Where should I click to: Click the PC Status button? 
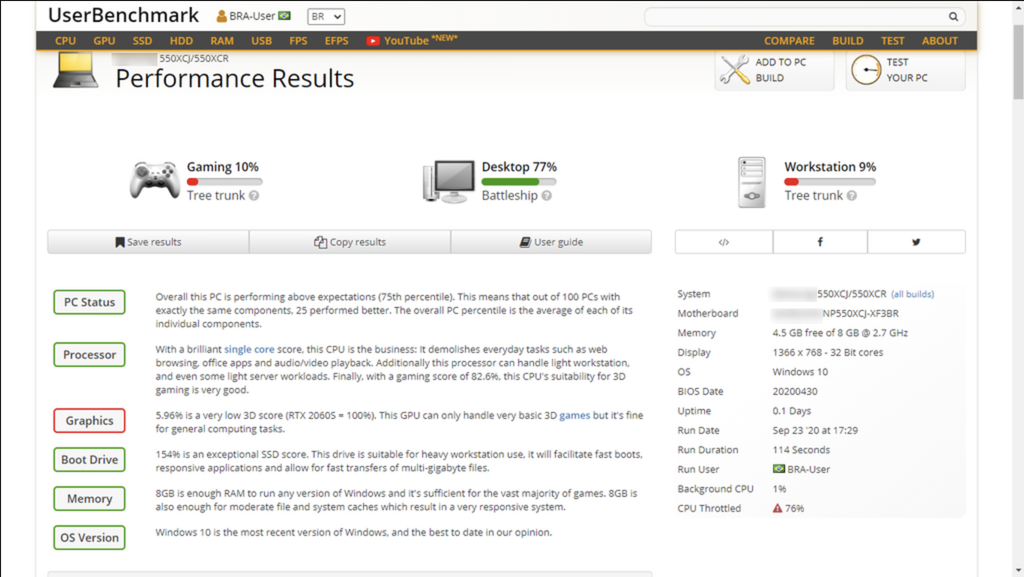tap(89, 302)
